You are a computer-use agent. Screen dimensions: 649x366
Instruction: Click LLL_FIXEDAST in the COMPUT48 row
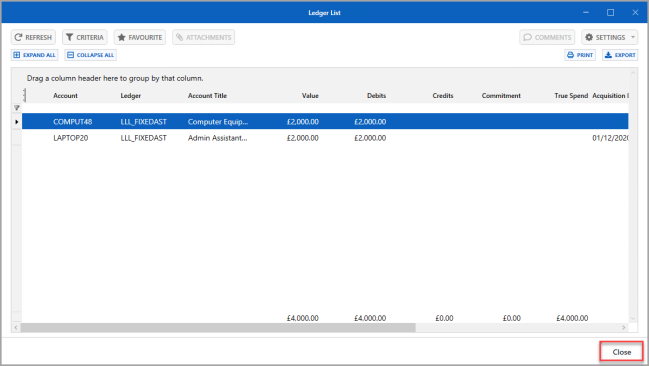[143, 122]
